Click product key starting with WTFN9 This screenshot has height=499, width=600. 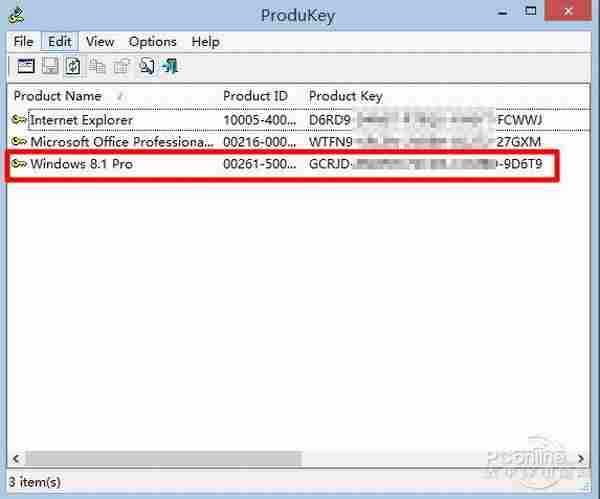[425, 142]
